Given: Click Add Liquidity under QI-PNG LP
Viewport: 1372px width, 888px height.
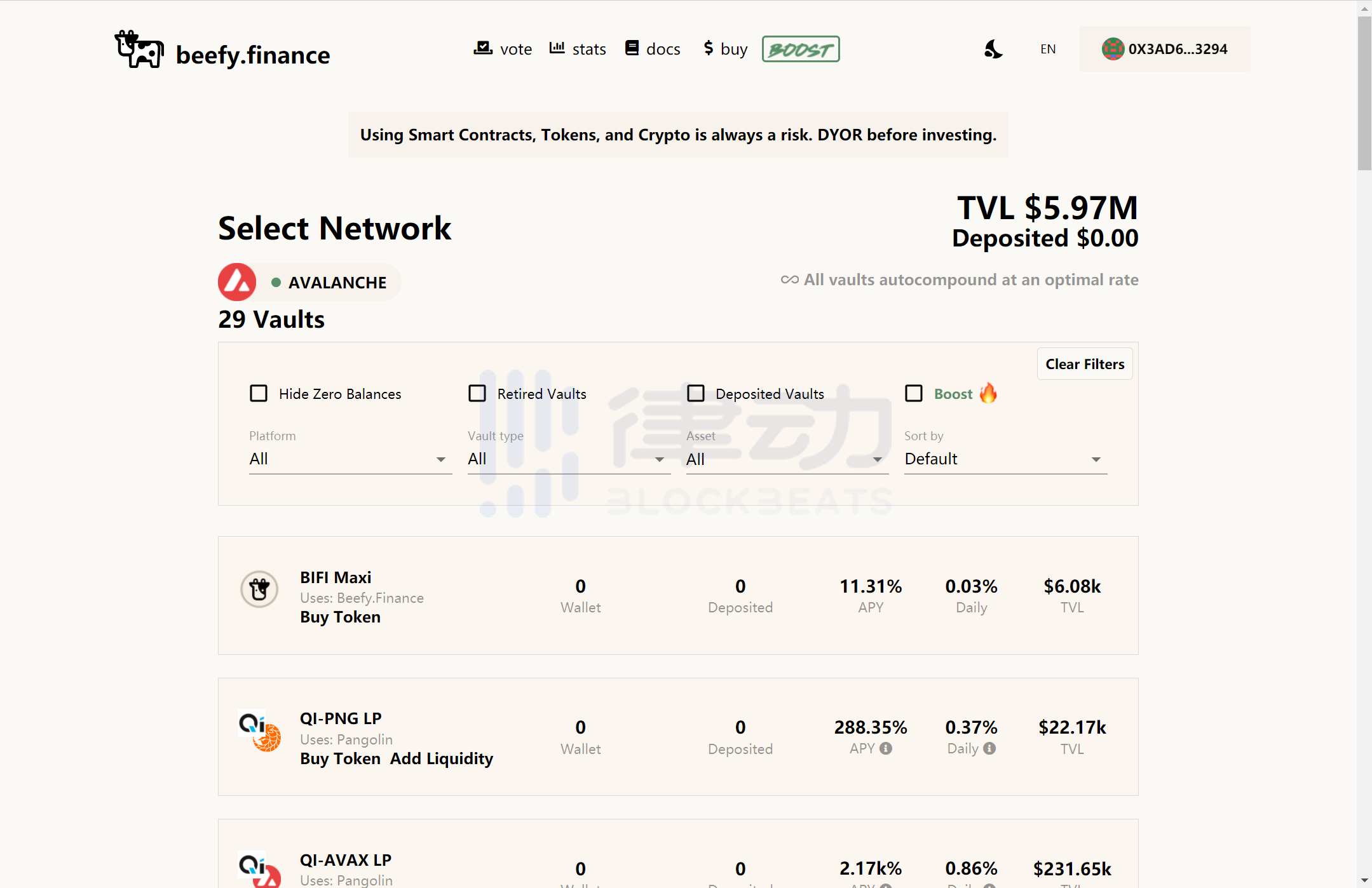Looking at the screenshot, I should click(x=442, y=758).
